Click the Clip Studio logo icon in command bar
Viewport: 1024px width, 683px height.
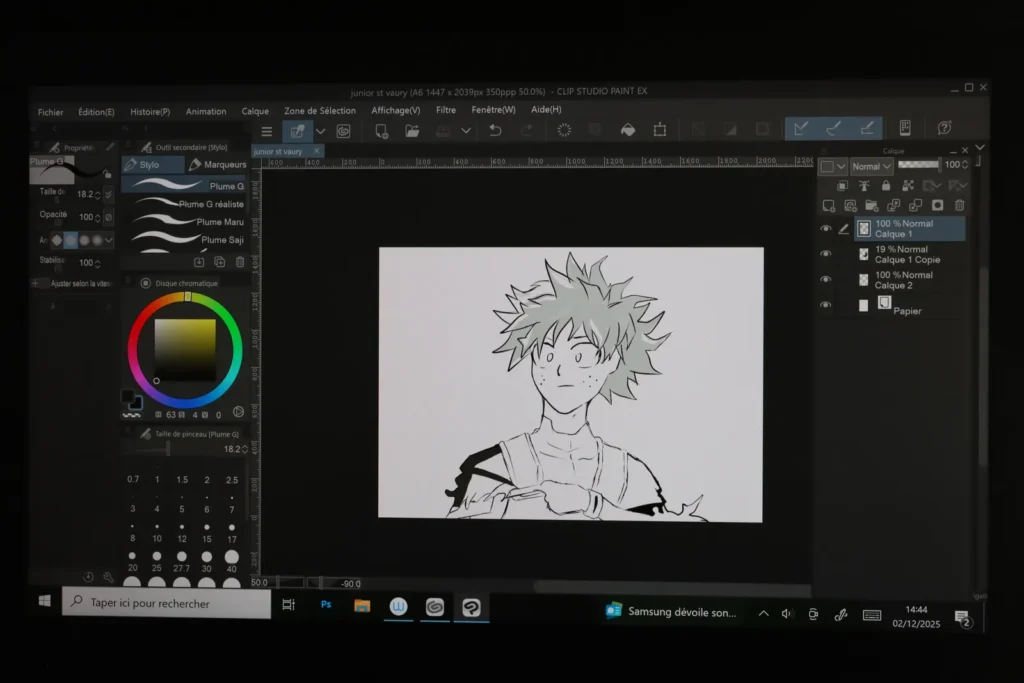[344, 131]
